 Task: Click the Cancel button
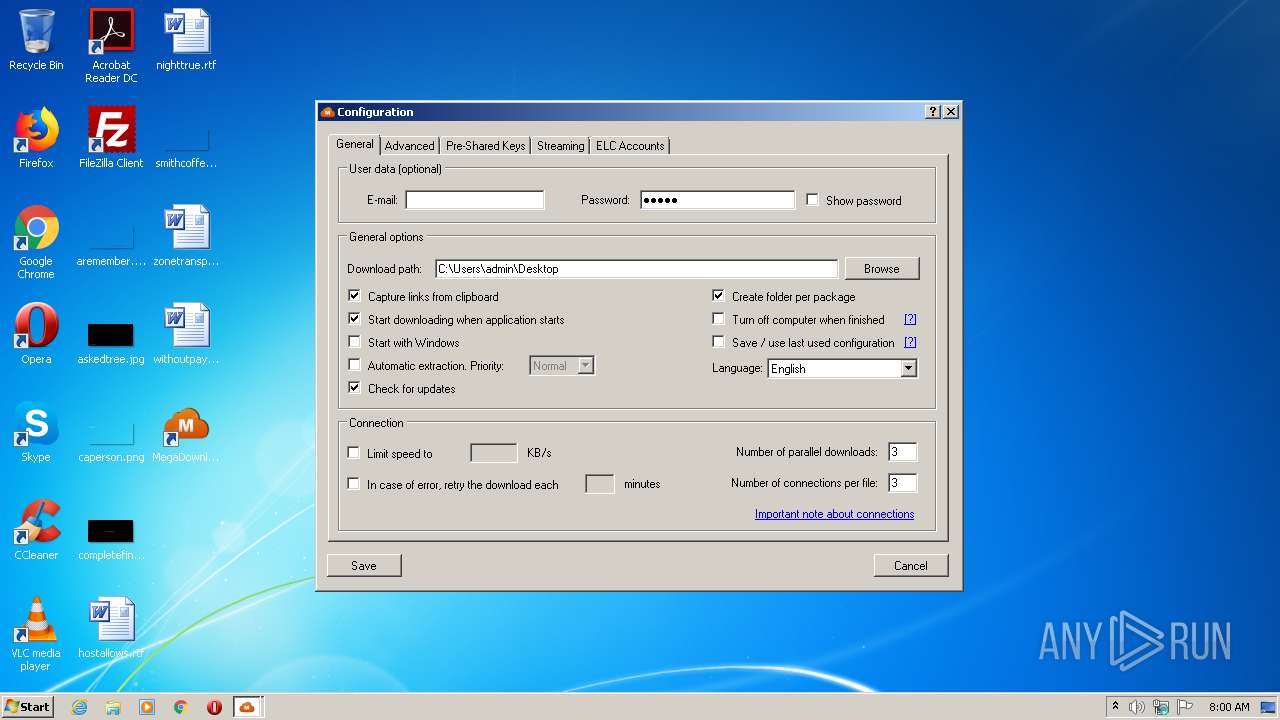911,565
